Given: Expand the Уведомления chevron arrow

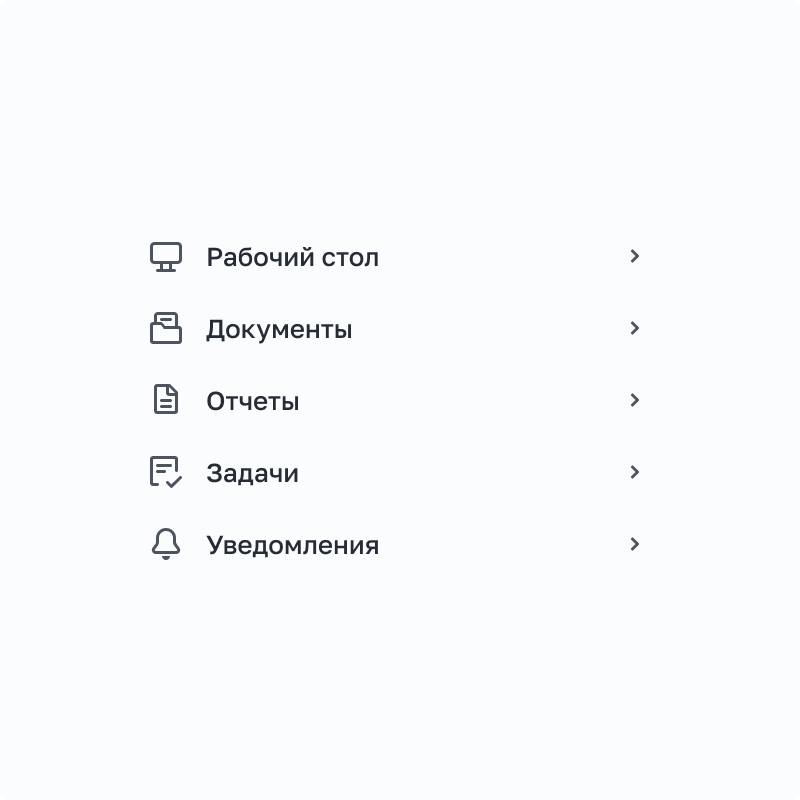Looking at the screenshot, I should (634, 544).
